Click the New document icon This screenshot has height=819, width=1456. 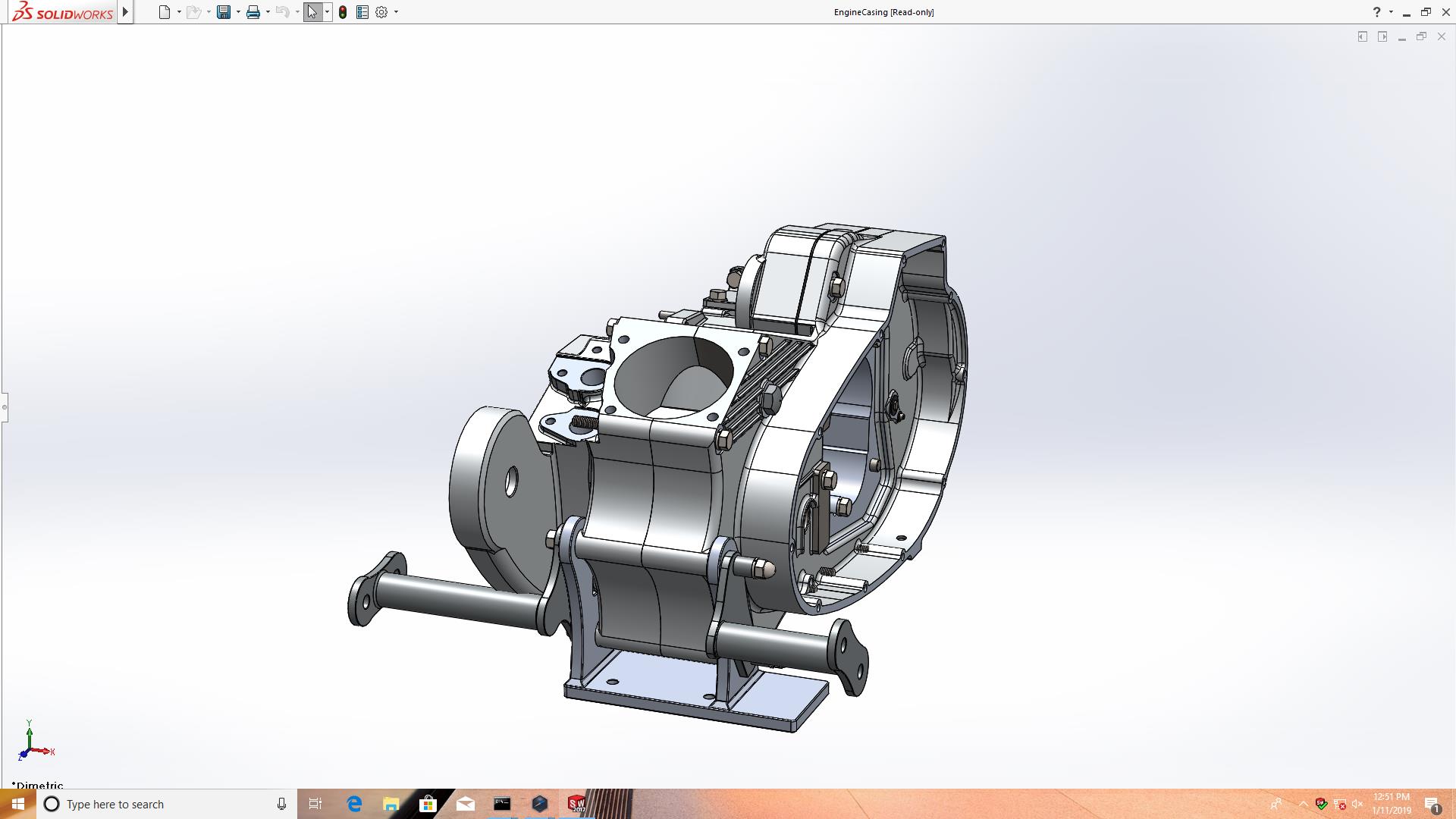coord(164,12)
